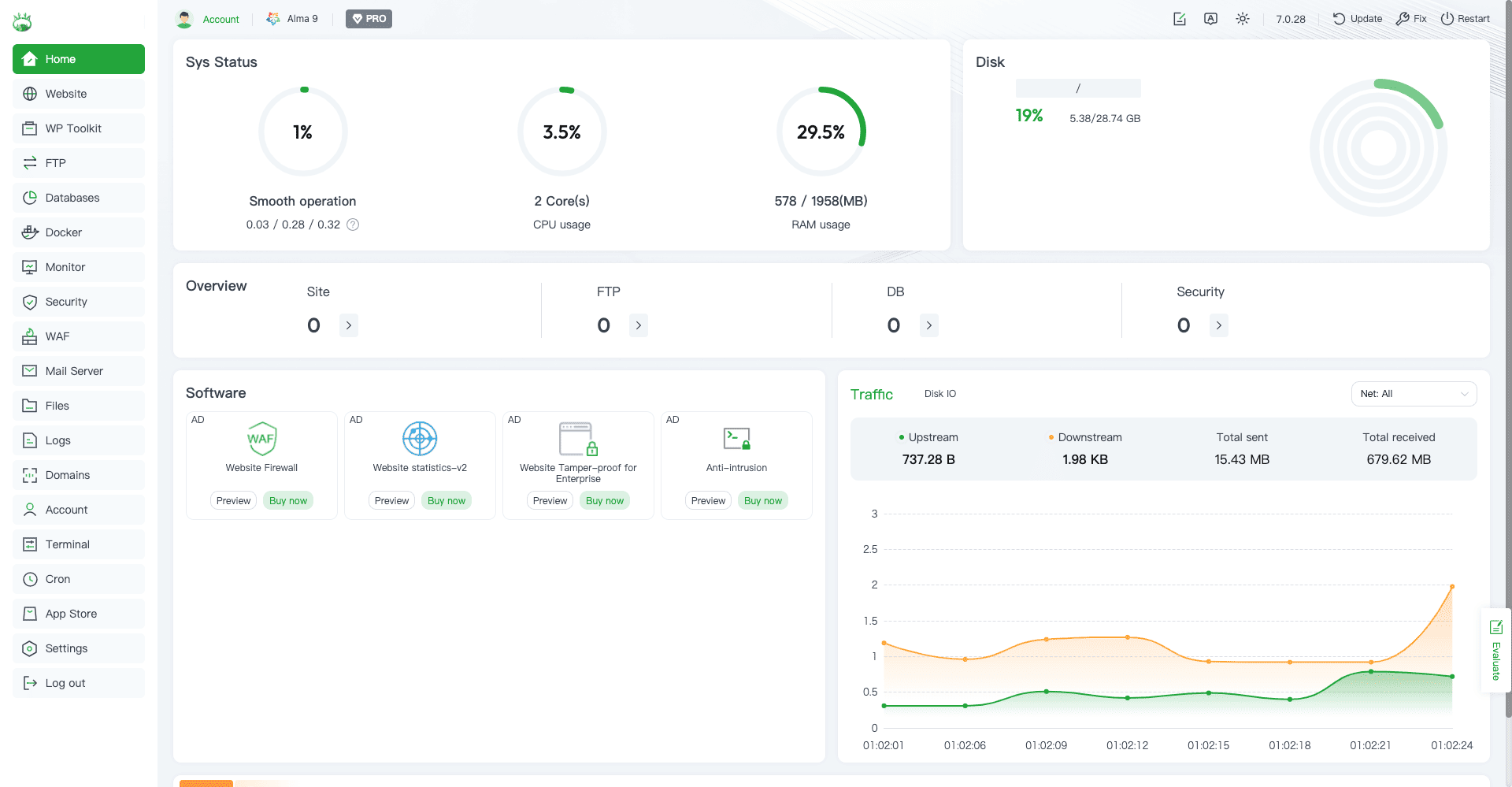The width and height of the screenshot is (1512, 787).
Task: Expand the DB count arrow
Action: pyautogui.click(x=928, y=325)
